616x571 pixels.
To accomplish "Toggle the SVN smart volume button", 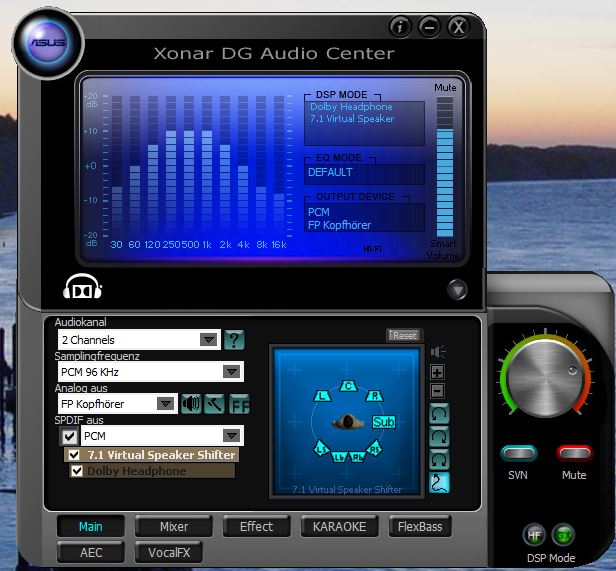I will (x=519, y=453).
